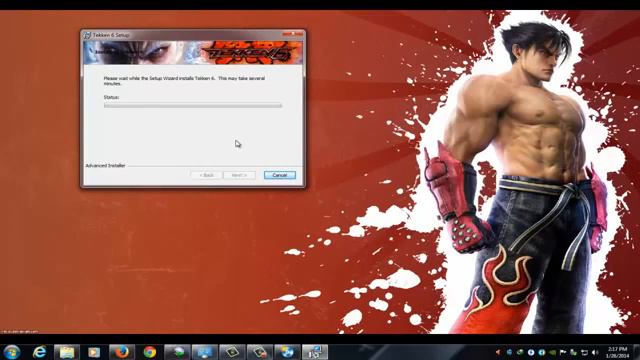Screen dimensions: 640x360
Task: Open the network status tray icon
Action: (584, 352)
